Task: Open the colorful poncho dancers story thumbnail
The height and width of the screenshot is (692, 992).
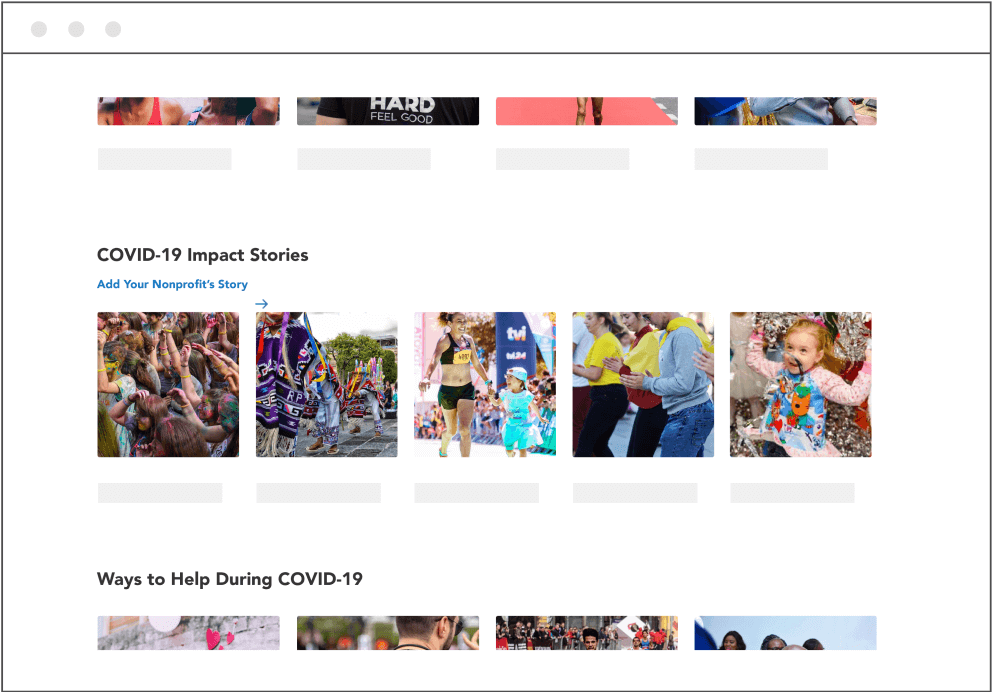Action: (326, 385)
